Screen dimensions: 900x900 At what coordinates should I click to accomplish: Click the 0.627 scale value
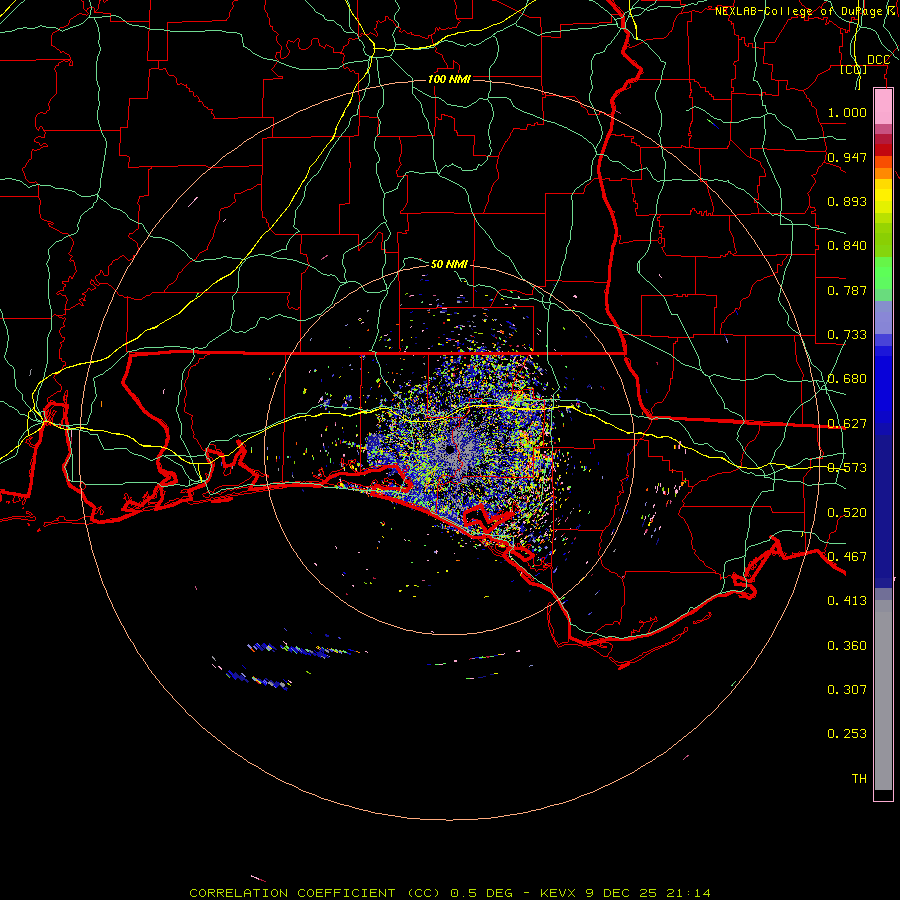pyautogui.click(x=847, y=424)
